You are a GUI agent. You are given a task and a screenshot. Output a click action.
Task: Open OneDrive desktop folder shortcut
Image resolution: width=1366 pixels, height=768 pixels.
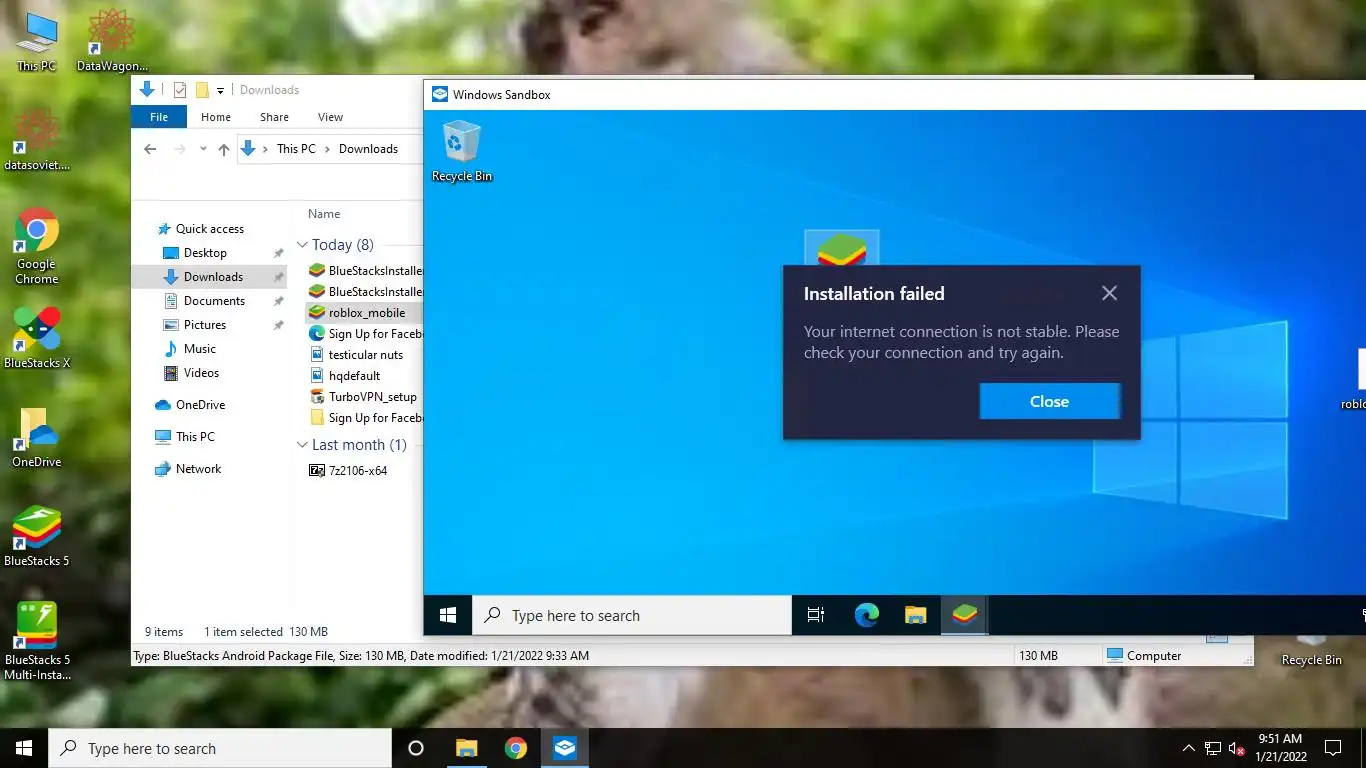click(37, 437)
